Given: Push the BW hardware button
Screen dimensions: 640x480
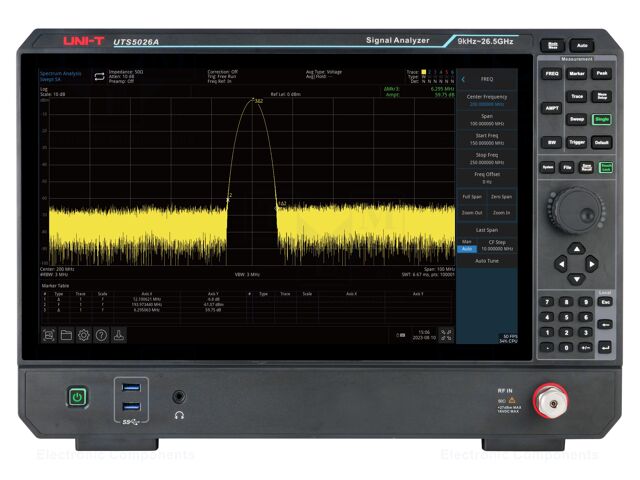Looking at the screenshot, I should [551, 142].
